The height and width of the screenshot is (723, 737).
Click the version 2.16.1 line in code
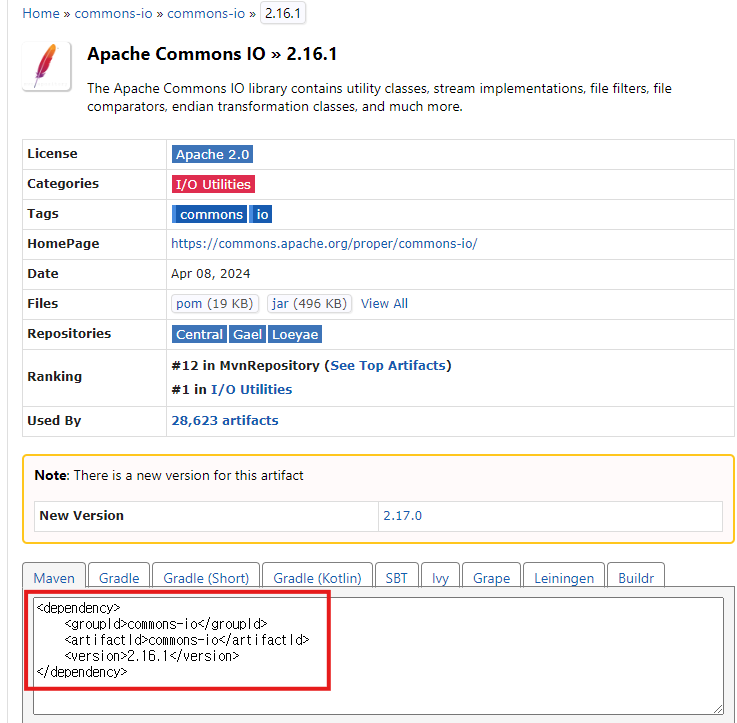pyautogui.click(x=152, y=656)
